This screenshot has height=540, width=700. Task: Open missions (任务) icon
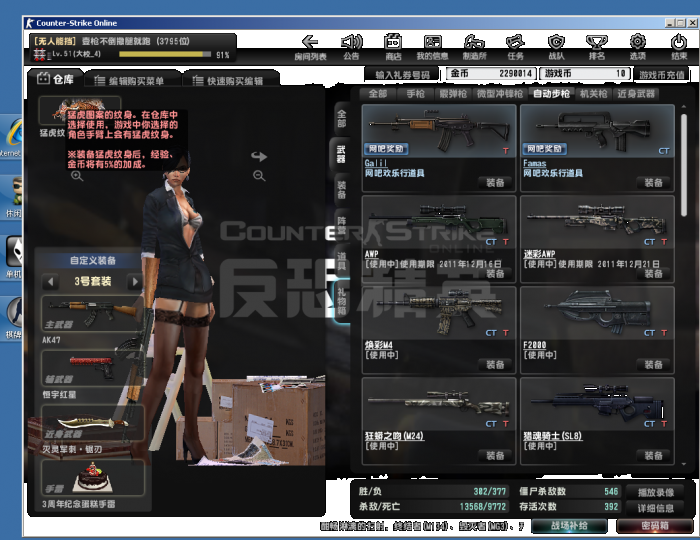pos(515,48)
